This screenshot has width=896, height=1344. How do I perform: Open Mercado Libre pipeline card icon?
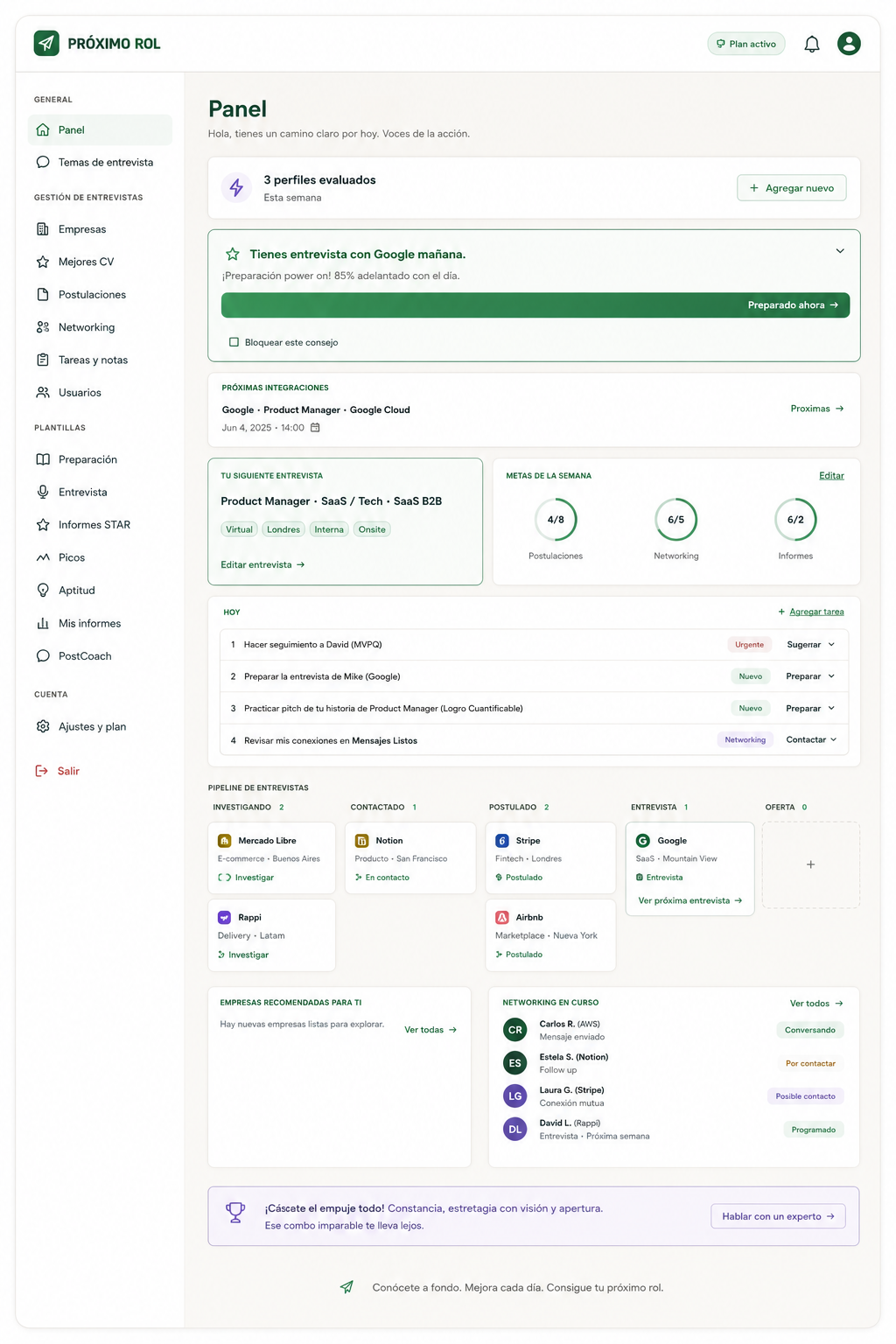(x=224, y=841)
